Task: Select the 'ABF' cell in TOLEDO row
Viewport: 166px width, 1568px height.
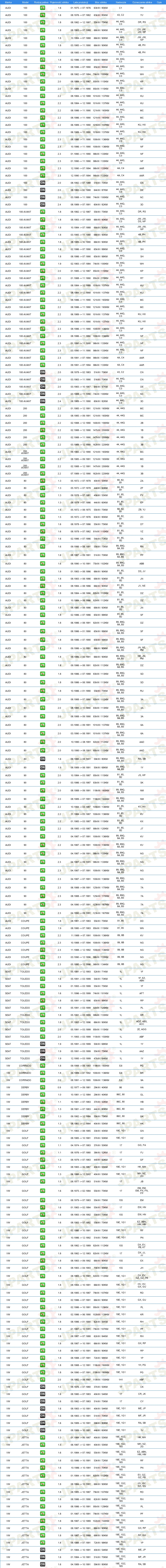Action: tap(142, 1037)
